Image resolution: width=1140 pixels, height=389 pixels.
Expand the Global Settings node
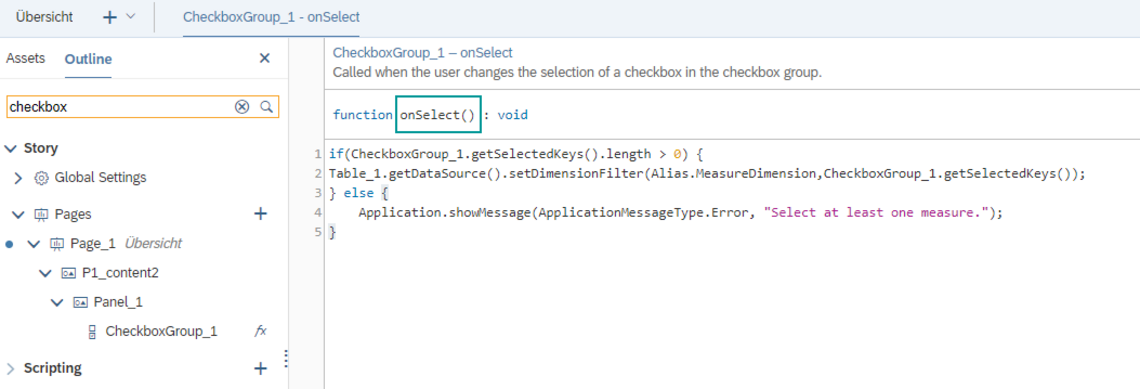click(19, 177)
